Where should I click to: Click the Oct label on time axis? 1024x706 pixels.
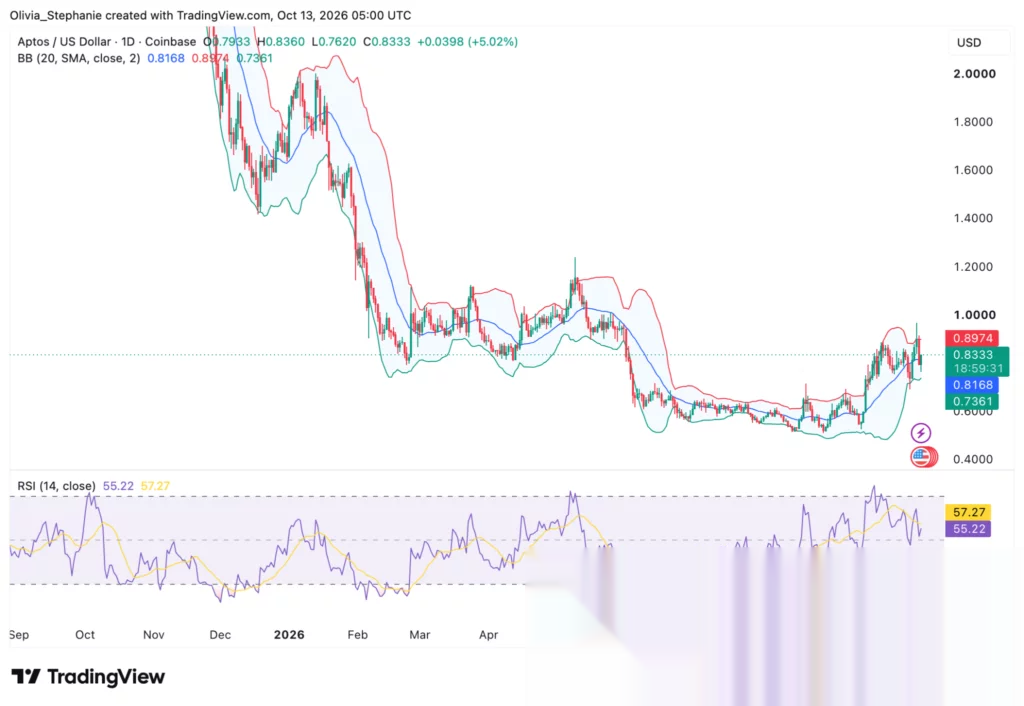(85, 635)
